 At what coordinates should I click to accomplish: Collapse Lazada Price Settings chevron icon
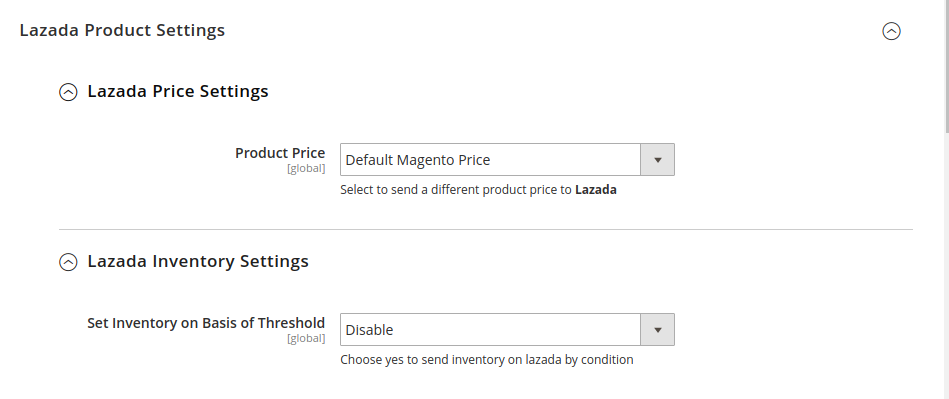point(68,92)
